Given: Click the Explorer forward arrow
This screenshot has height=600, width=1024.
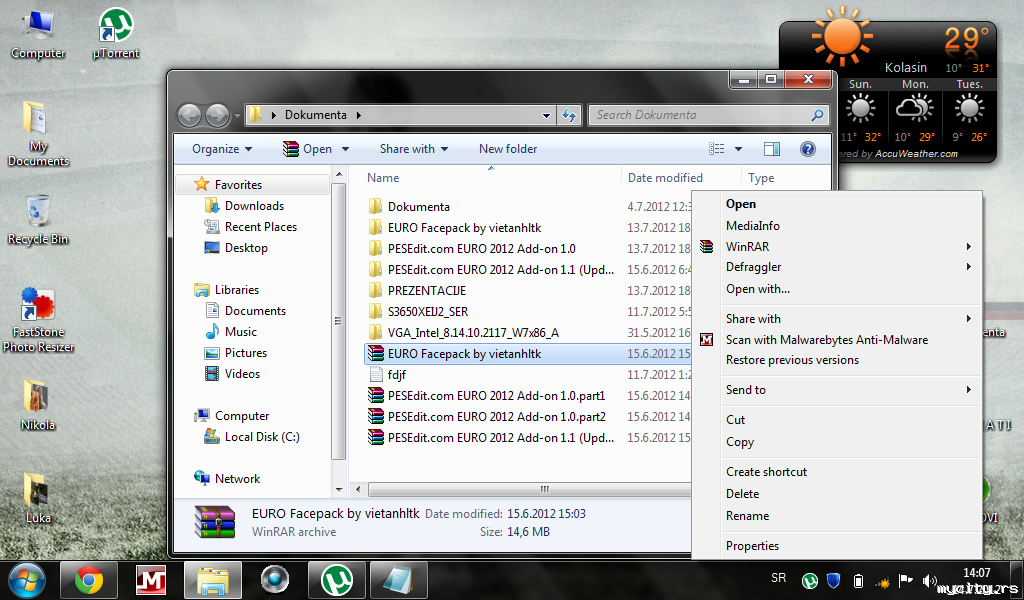Looking at the screenshot, I should click(217, 116).
